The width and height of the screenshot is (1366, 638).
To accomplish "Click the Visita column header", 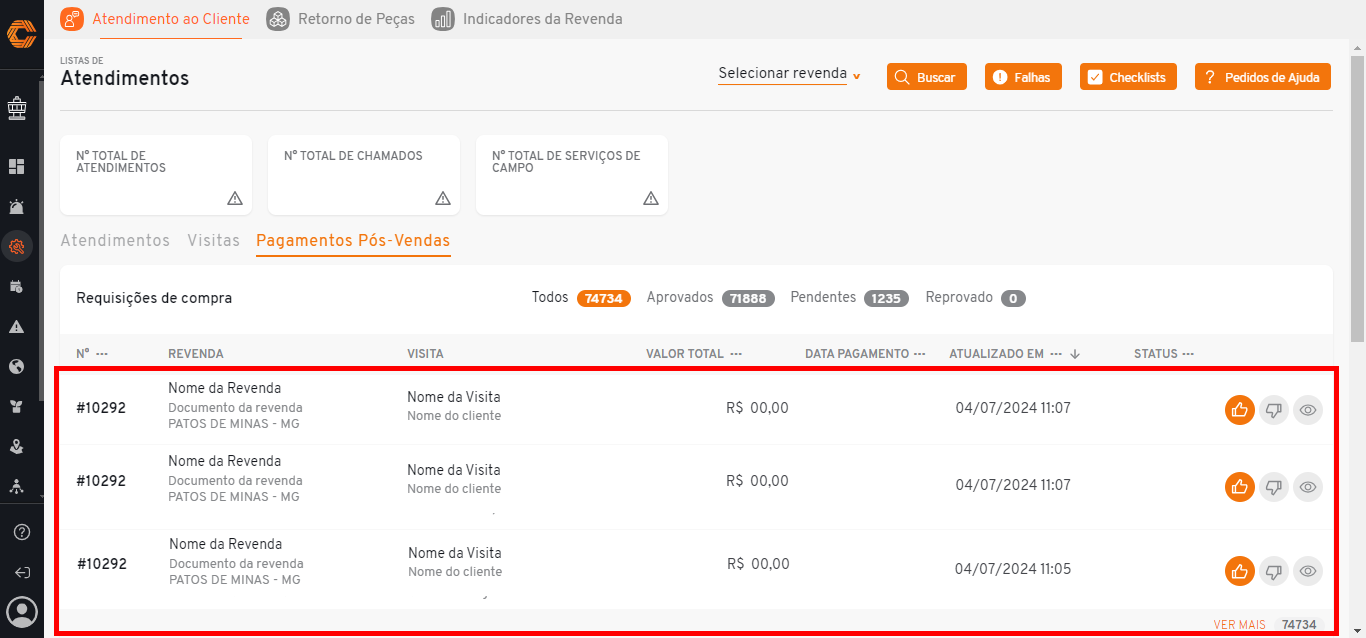I will 425,354.
